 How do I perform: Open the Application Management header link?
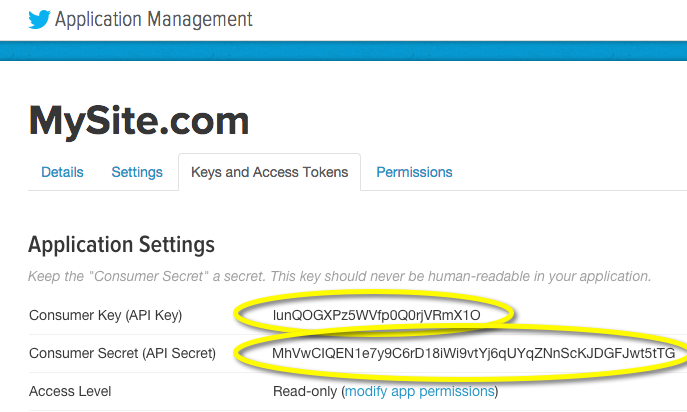click(x=154, y=19)
